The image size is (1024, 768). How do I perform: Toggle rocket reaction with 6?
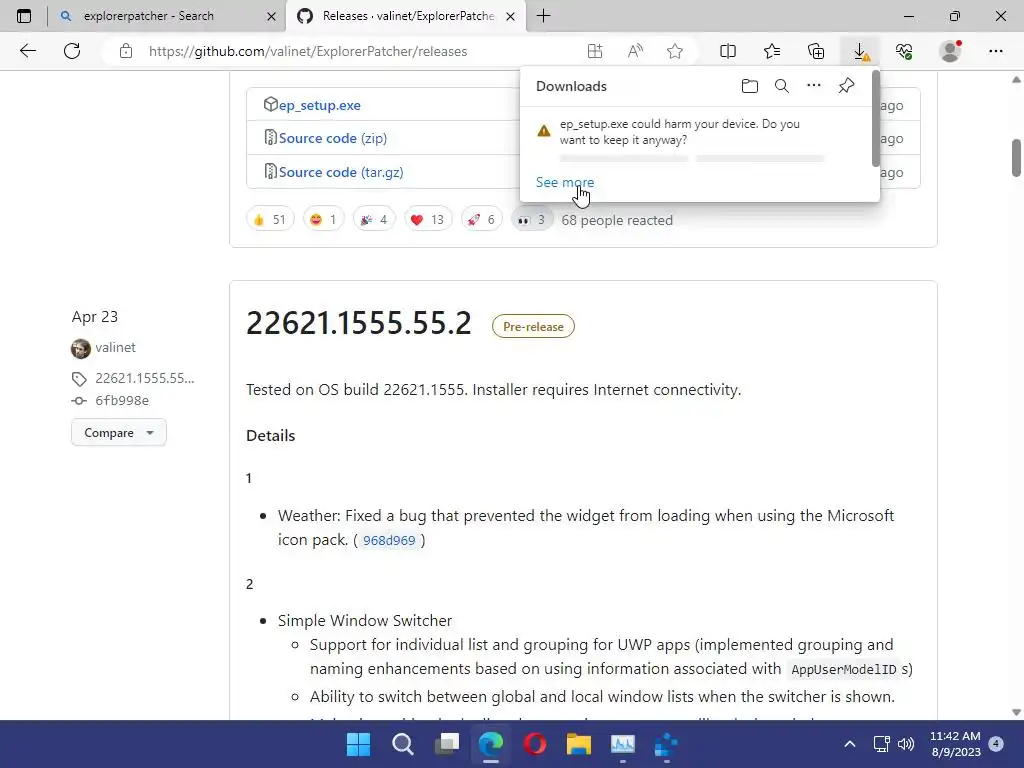click(481, 219)
